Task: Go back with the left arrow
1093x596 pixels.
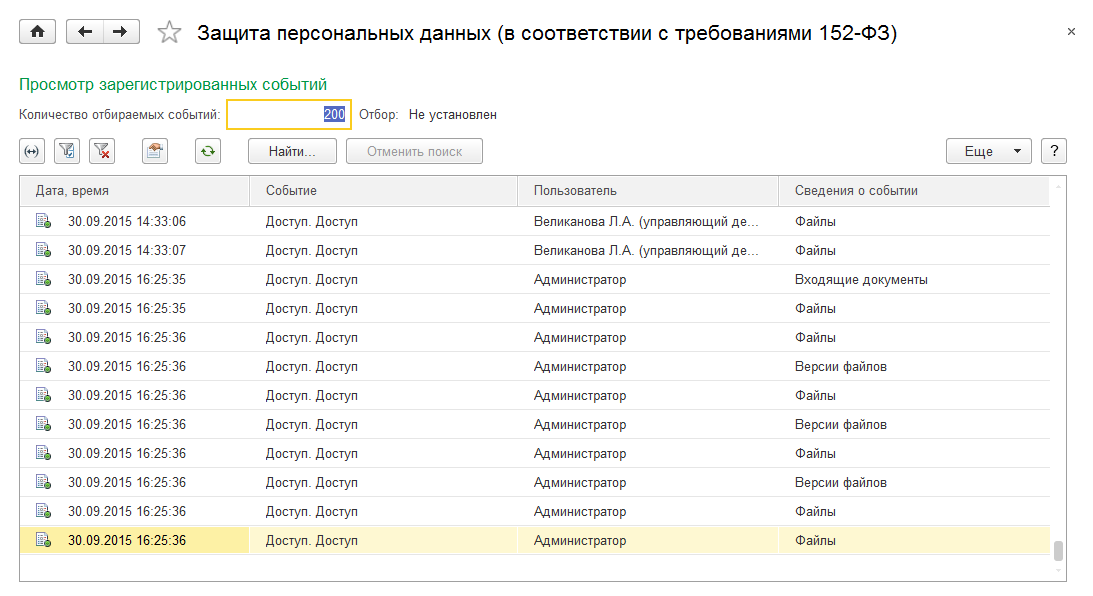Action: 84,32
